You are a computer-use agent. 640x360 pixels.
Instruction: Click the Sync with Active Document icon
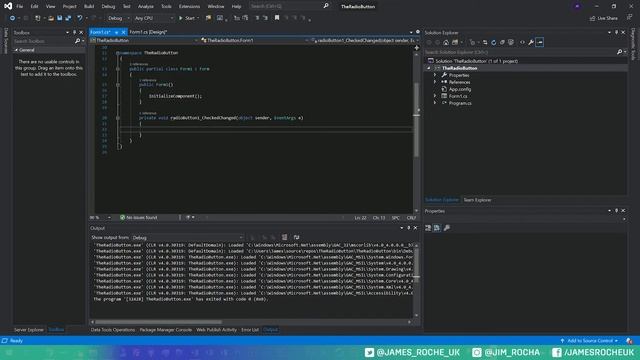(x=485, y=42)
